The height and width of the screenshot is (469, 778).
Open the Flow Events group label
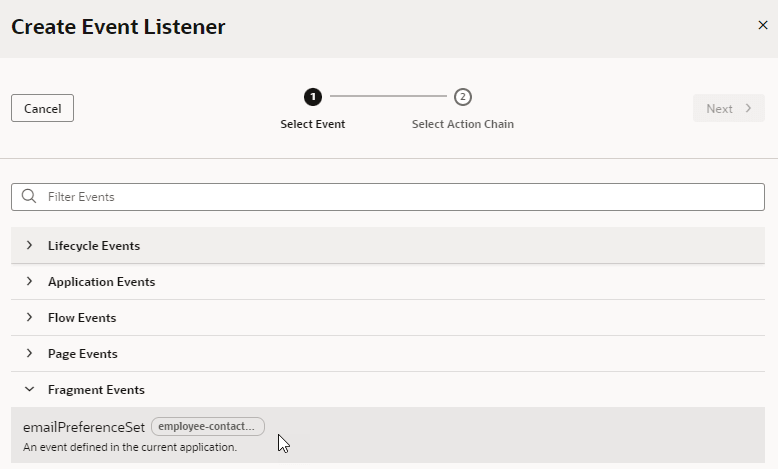82,317
